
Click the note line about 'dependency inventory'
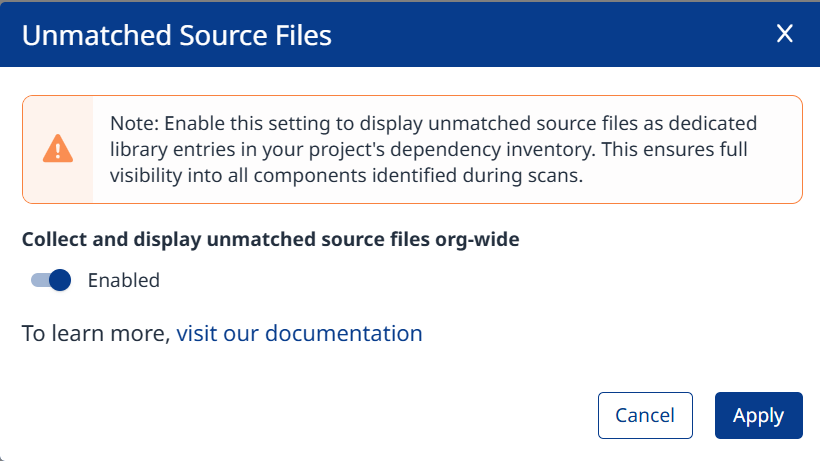tap(428, 149)
